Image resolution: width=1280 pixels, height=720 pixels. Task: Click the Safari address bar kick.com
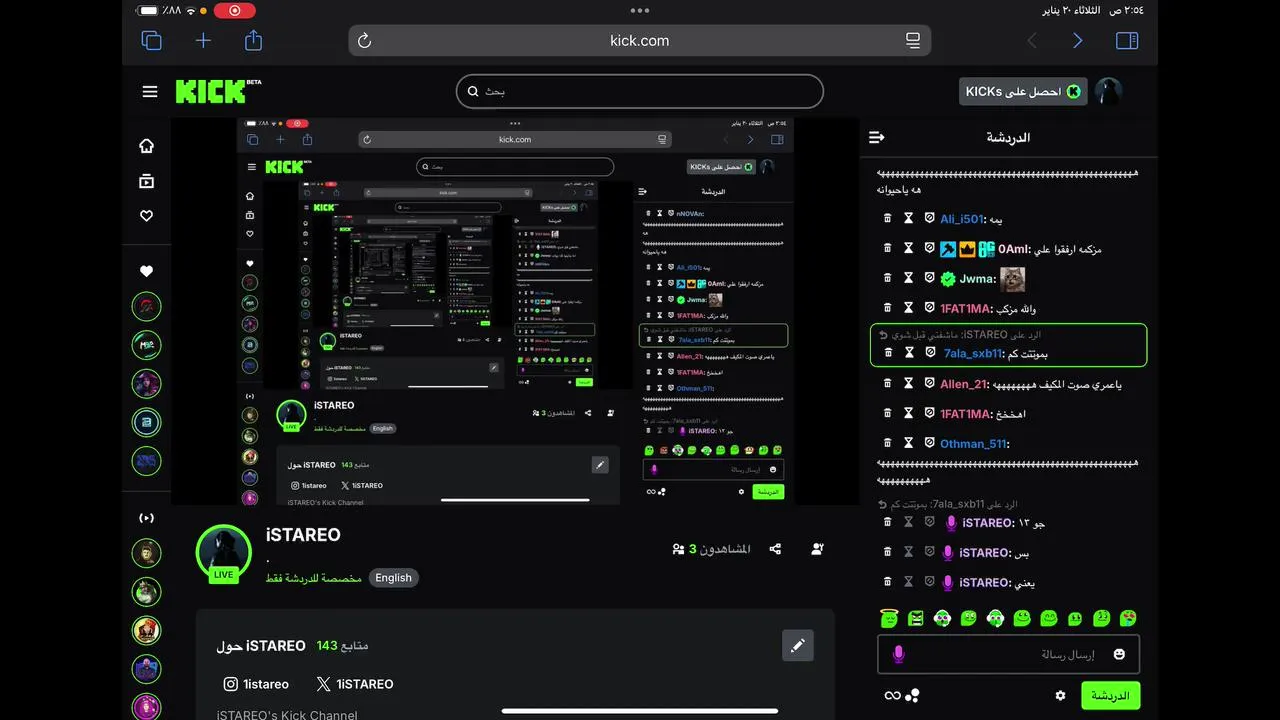[640, 40]
